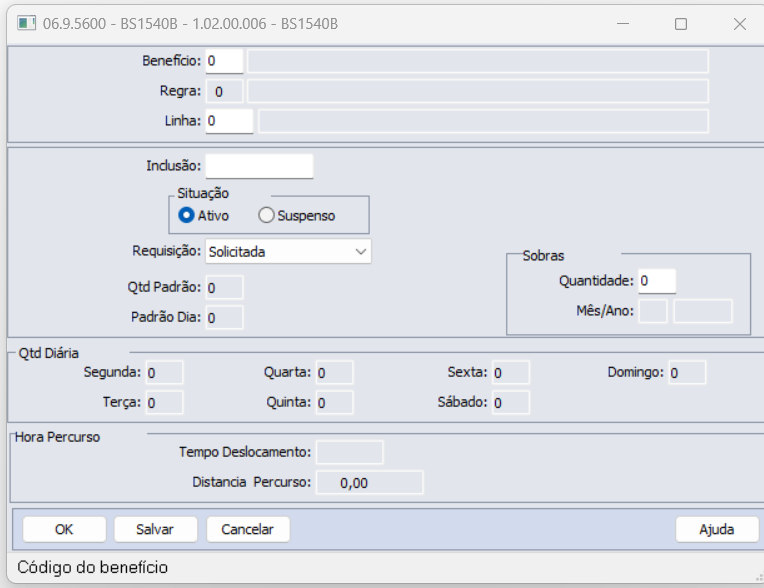Click the Terça quantity field
Screen dimensions: 764x588
coord(164,402)
